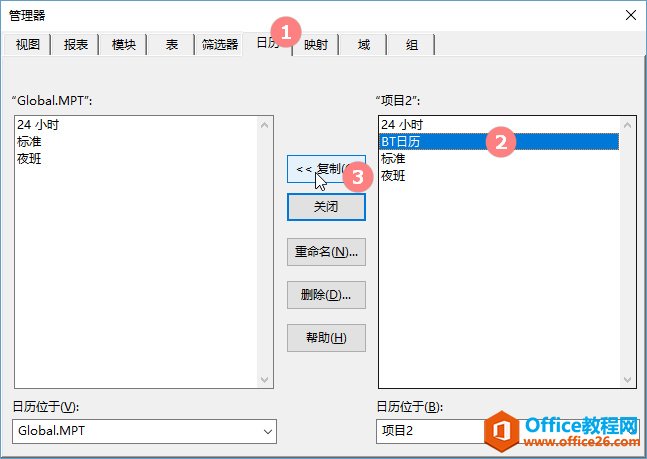Screen dimensions: 647x459
Task: Open the 域 tab
Action: [x=363, y=44]
